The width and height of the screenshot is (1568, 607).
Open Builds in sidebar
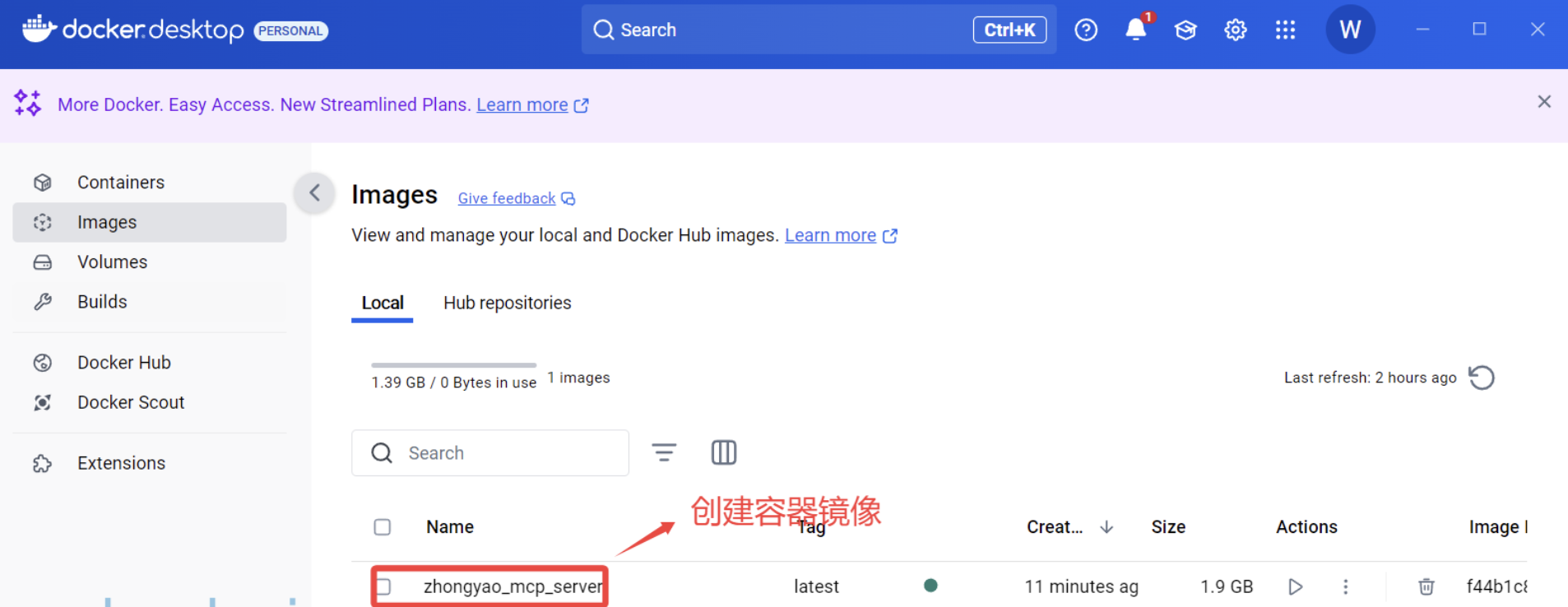(150, 302)
